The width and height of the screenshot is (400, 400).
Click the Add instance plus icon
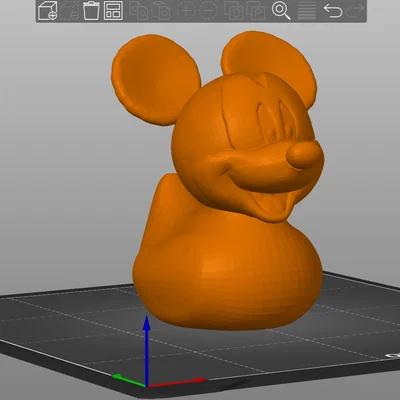click(186, 10)
